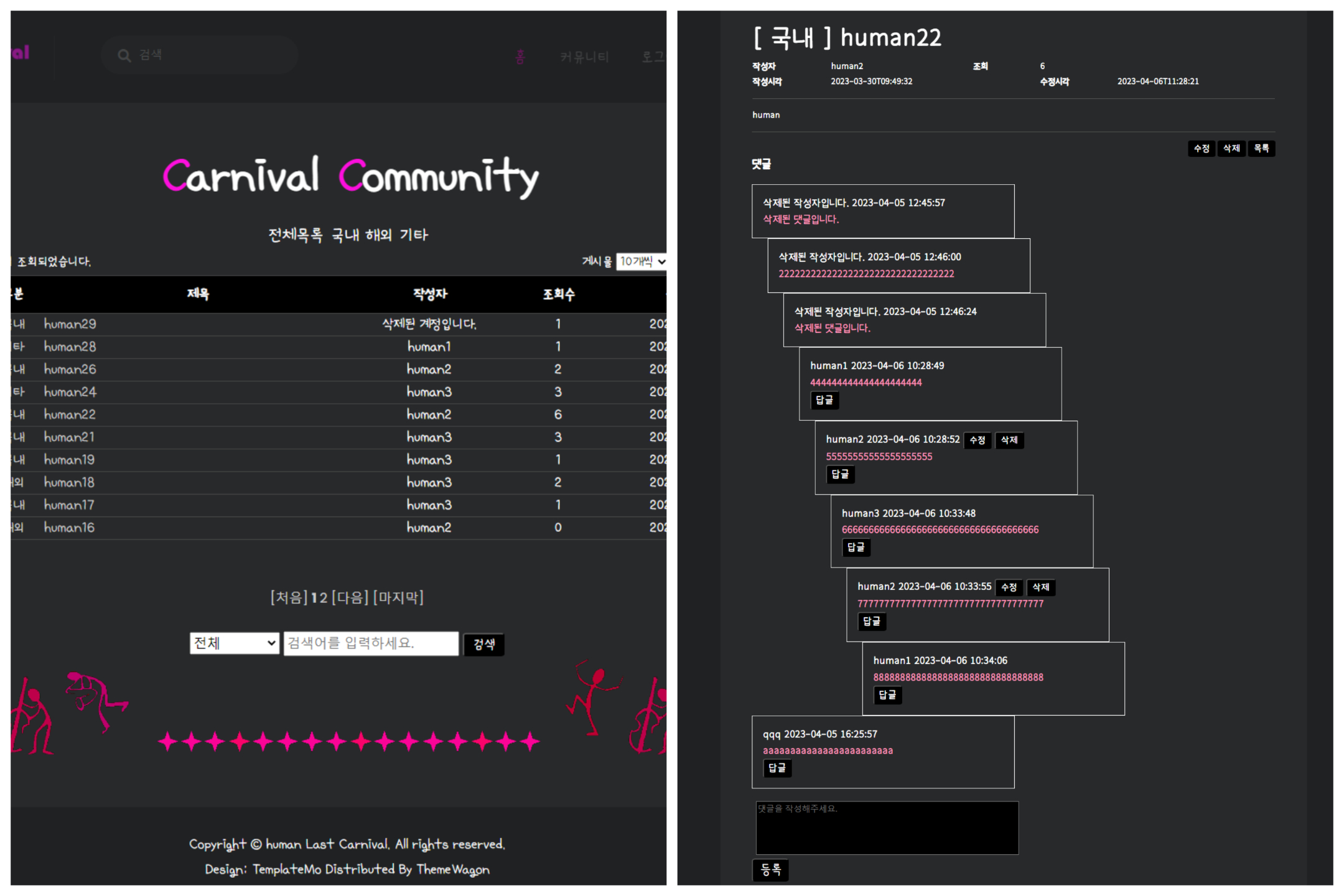This screenshot has width=1344, height=896.
Task: Reply to human1's comment using 답글
Action: pyautogui.click(x=824, y=401)
